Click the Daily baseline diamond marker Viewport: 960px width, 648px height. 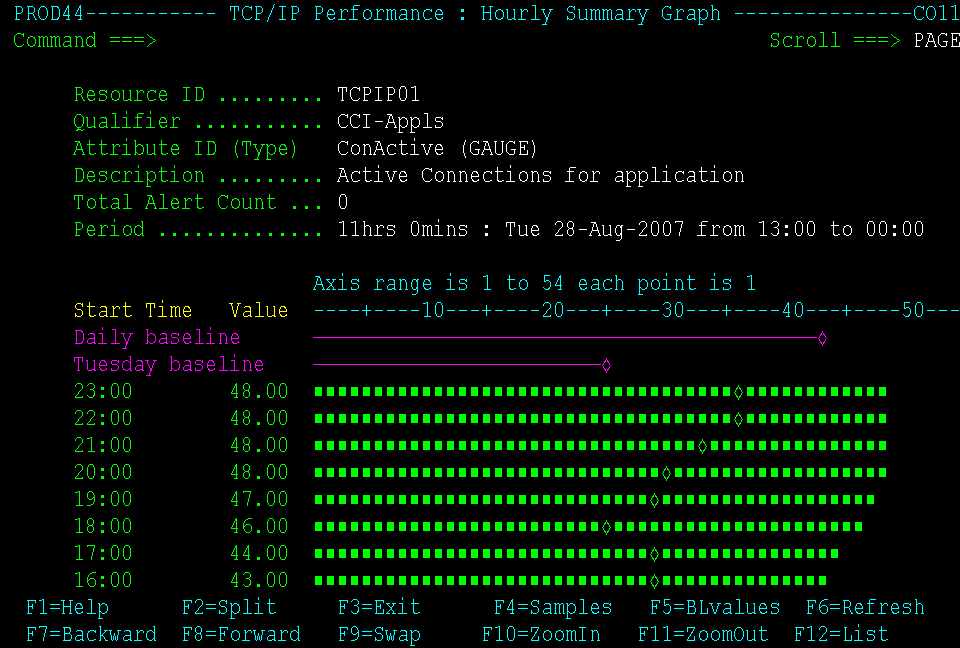822,339
